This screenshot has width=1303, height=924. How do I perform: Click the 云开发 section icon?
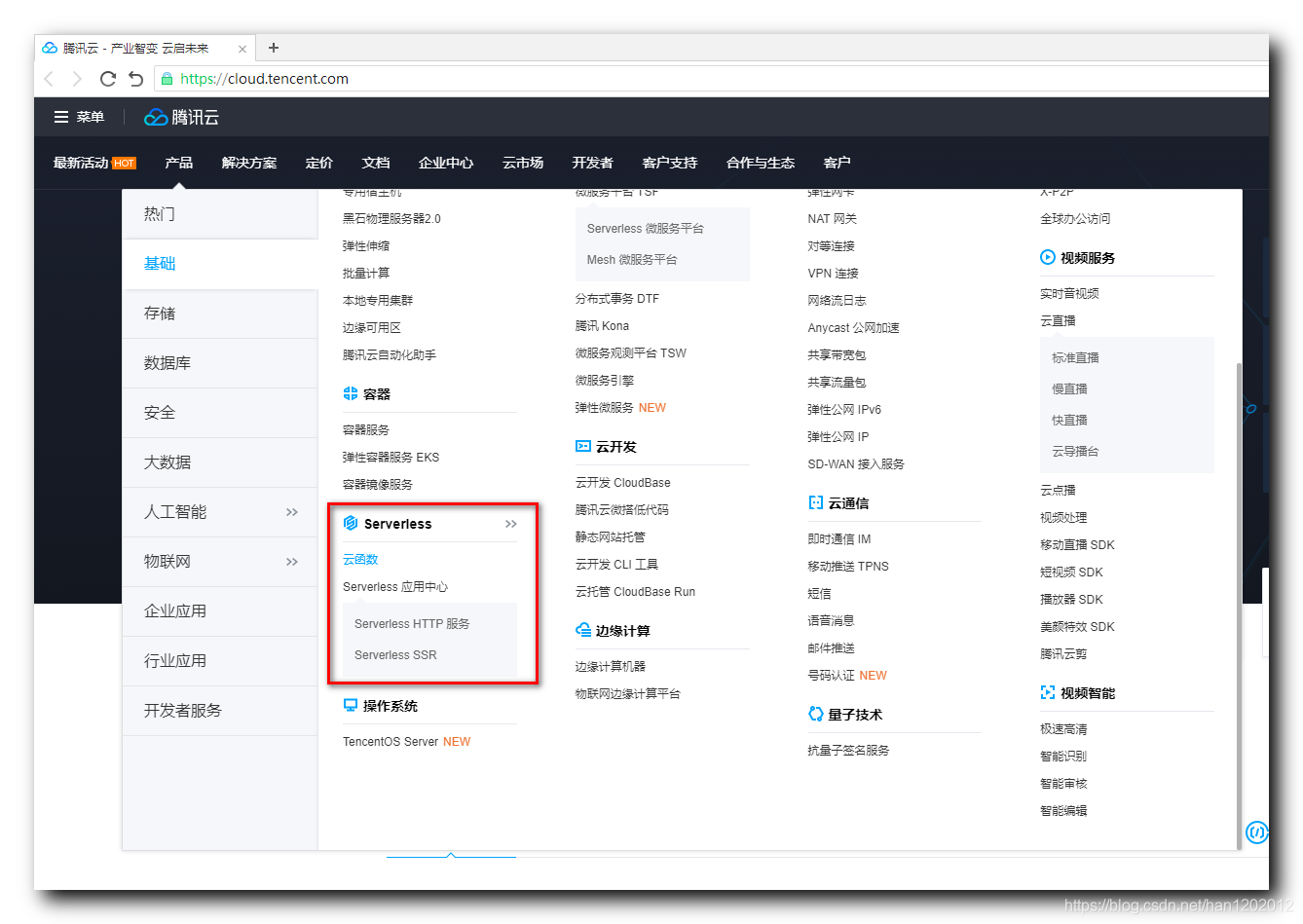pyautogui.click(x=583, y=446)
